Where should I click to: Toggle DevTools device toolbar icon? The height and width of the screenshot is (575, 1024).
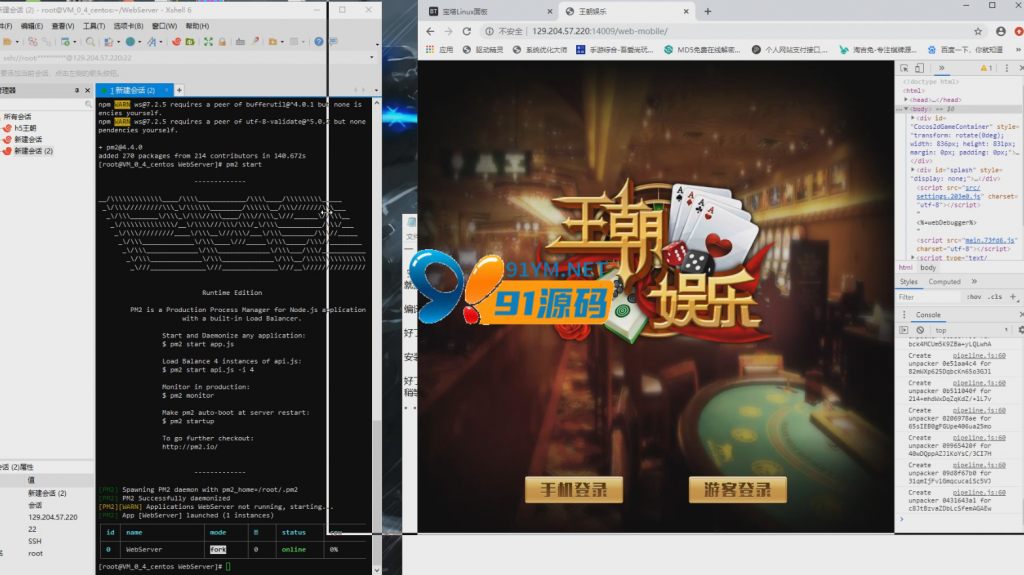(x=919, y=68)
